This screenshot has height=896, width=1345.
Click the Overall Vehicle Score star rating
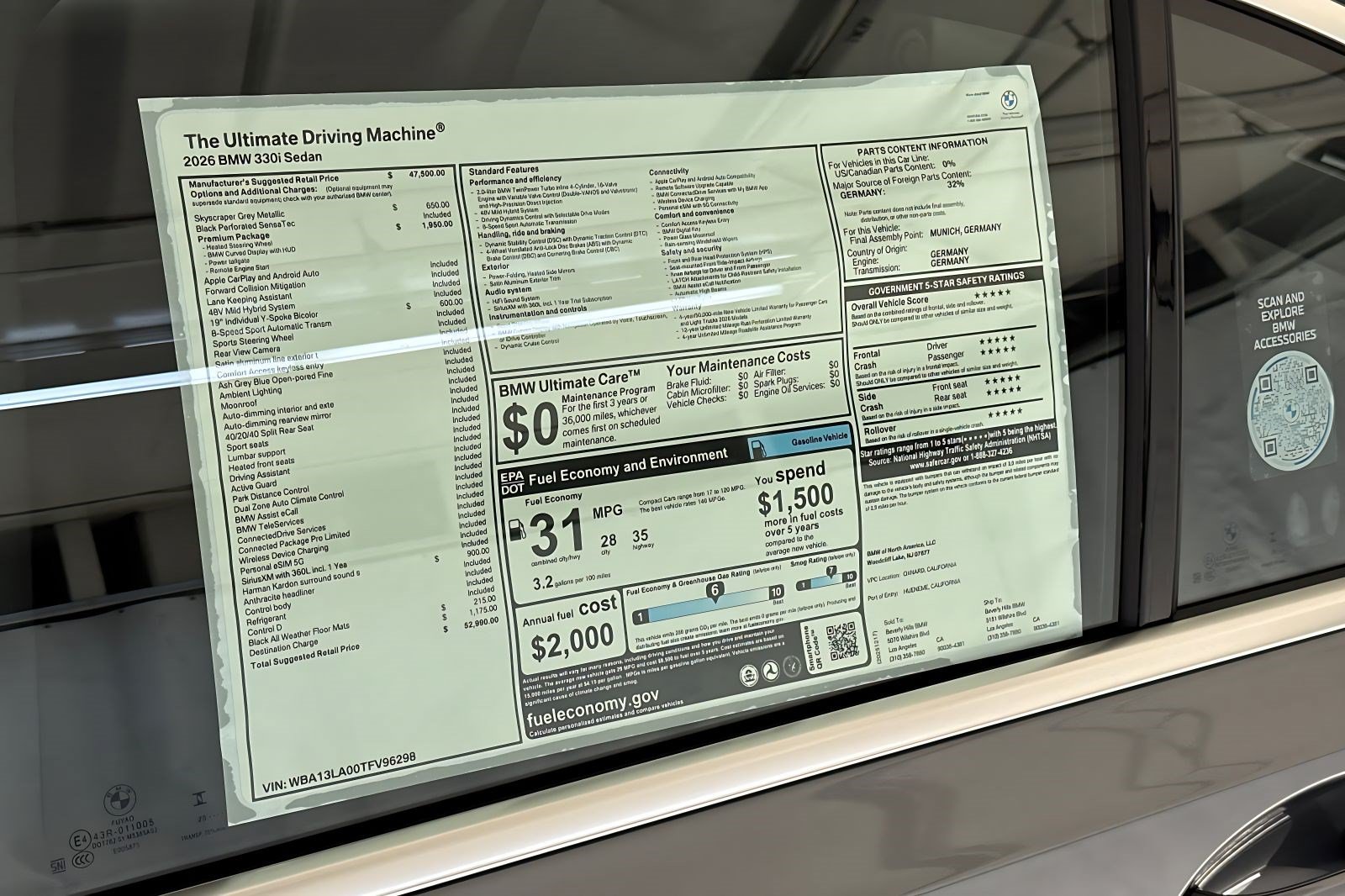(x=991, y=292)
